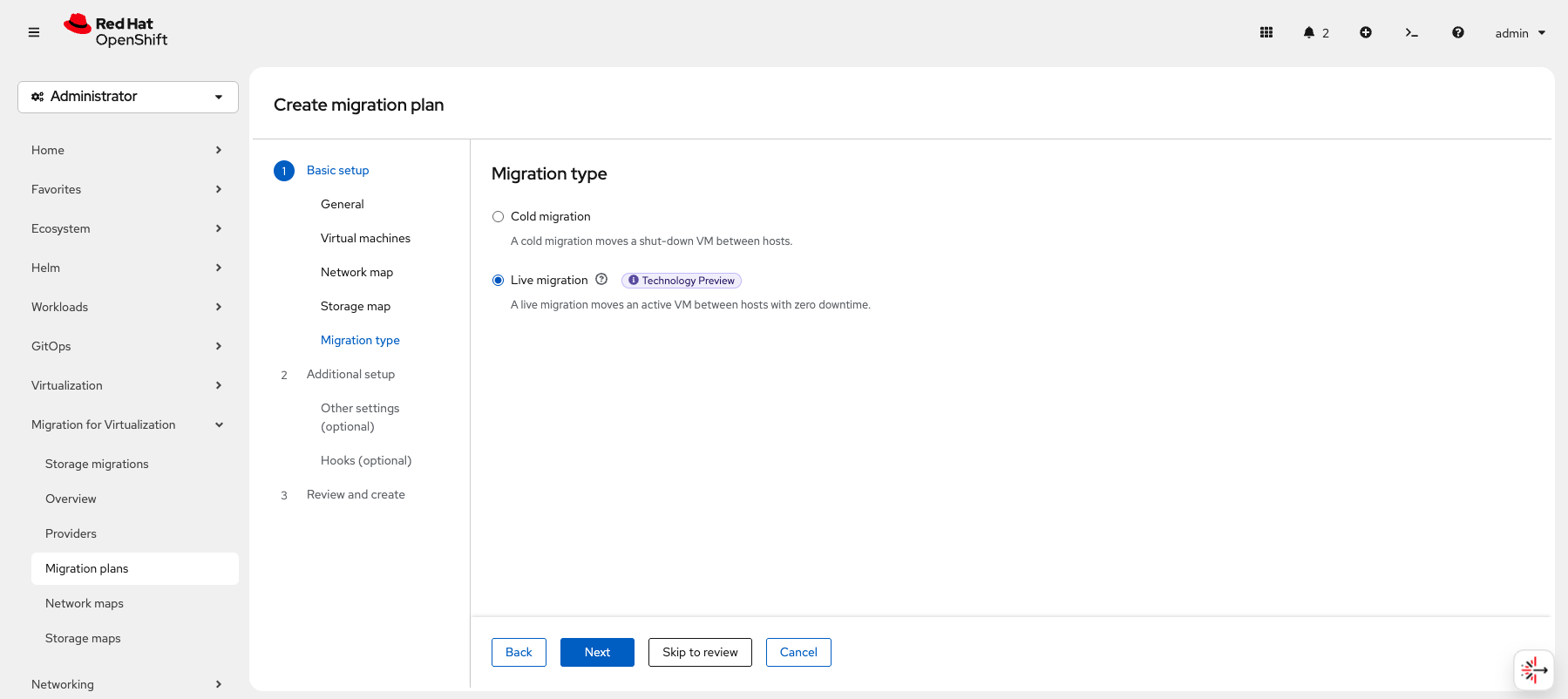Open the web terminal icon
The height and width of the screenshot is (699, 1568).
pos(1411,32)
